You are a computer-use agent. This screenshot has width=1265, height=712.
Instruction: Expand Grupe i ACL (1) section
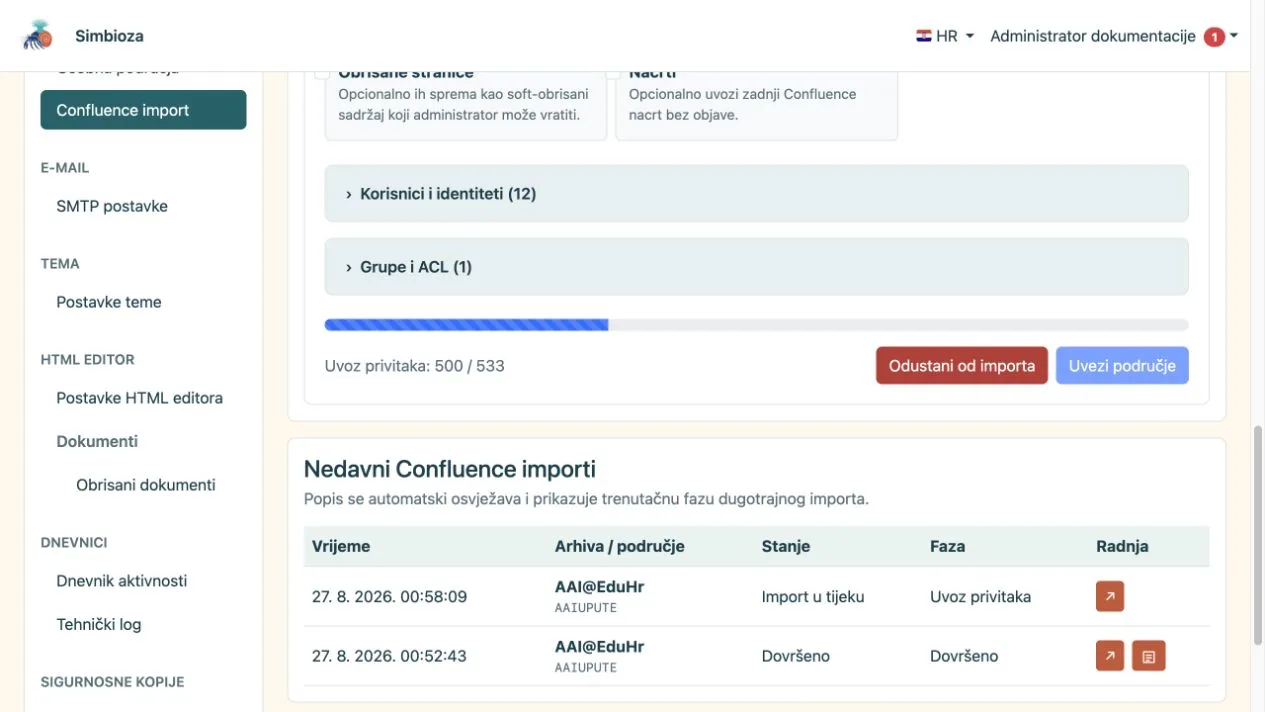pyautogui.click(x=756, y=267)
